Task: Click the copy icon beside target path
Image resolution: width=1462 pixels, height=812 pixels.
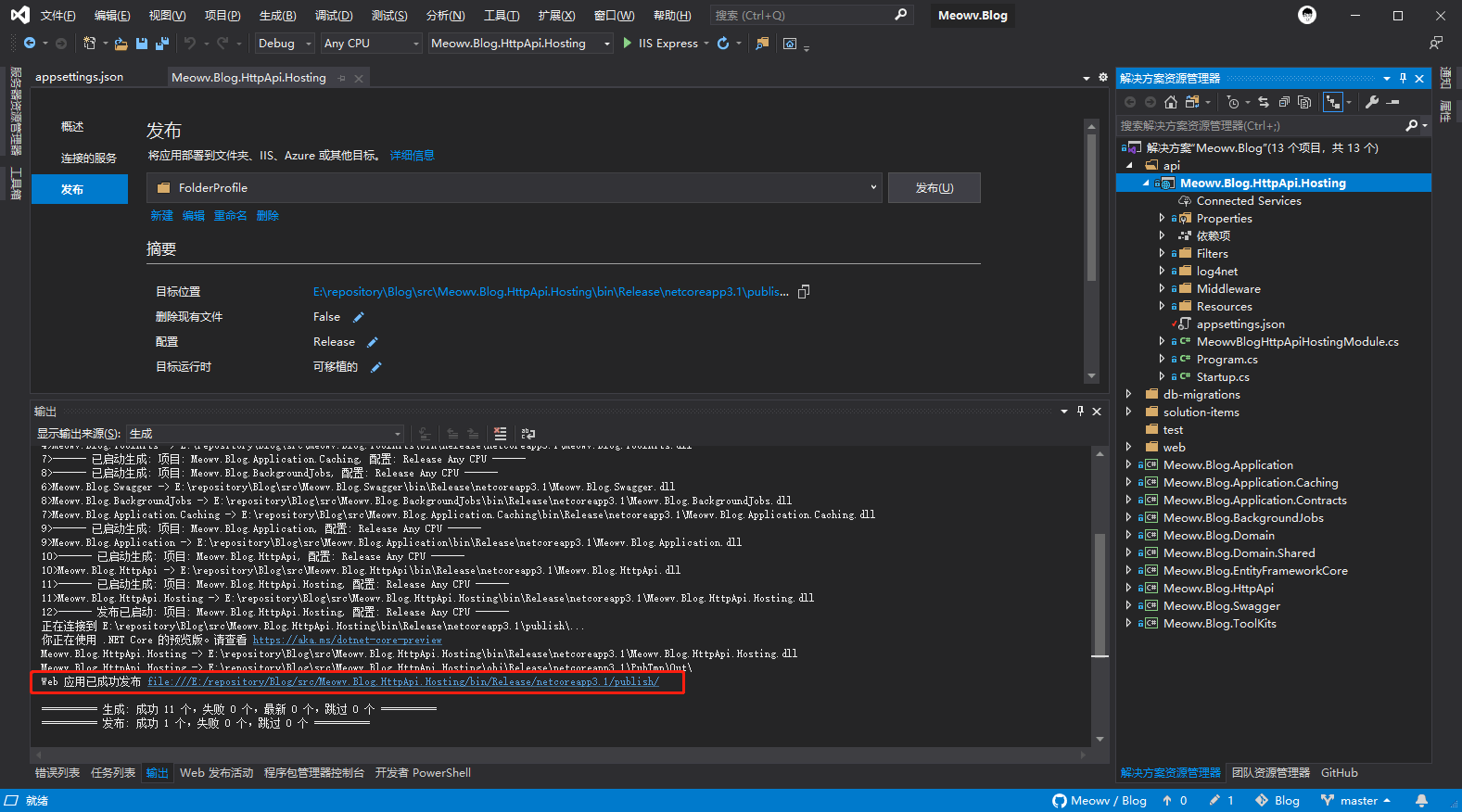Action: [804, 292]
